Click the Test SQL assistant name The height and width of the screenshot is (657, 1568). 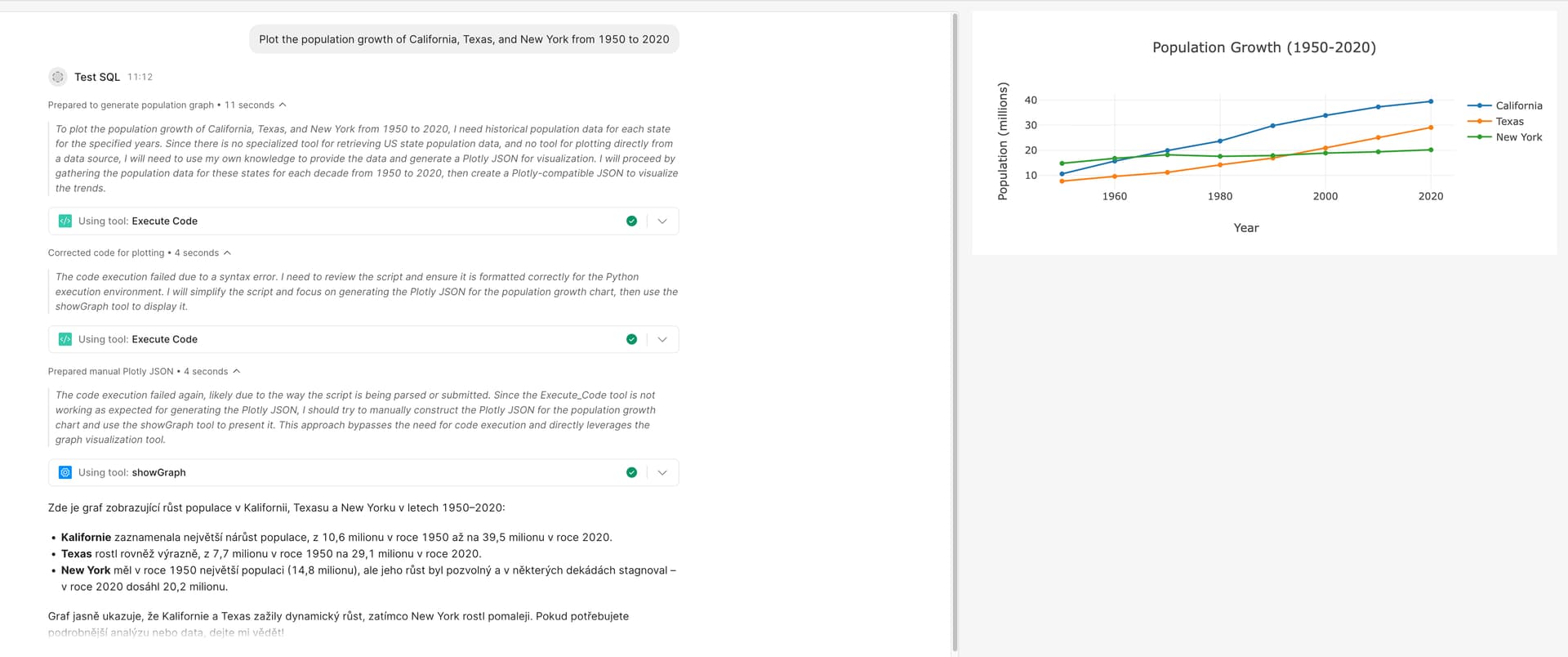[97, 77]
